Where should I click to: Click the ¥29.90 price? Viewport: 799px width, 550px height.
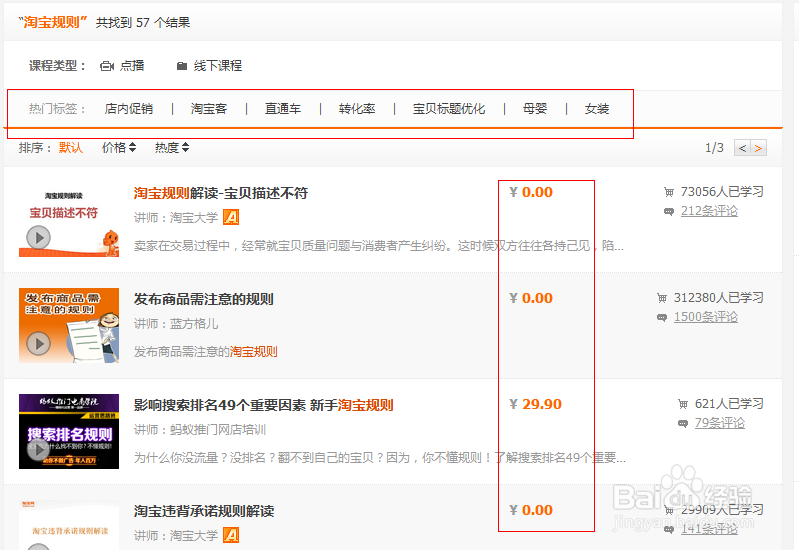click(535, 404)
